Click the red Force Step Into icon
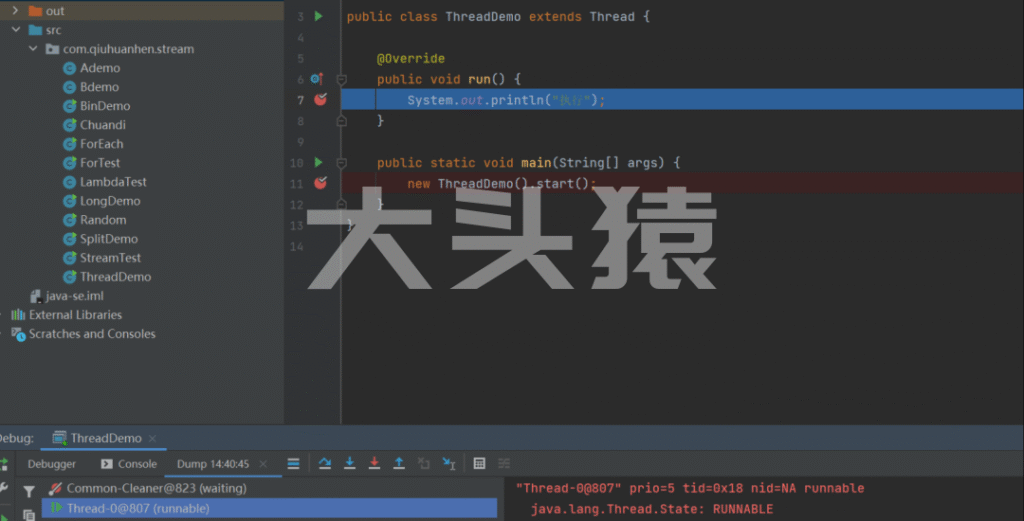1024x521 pixels. 374,464
